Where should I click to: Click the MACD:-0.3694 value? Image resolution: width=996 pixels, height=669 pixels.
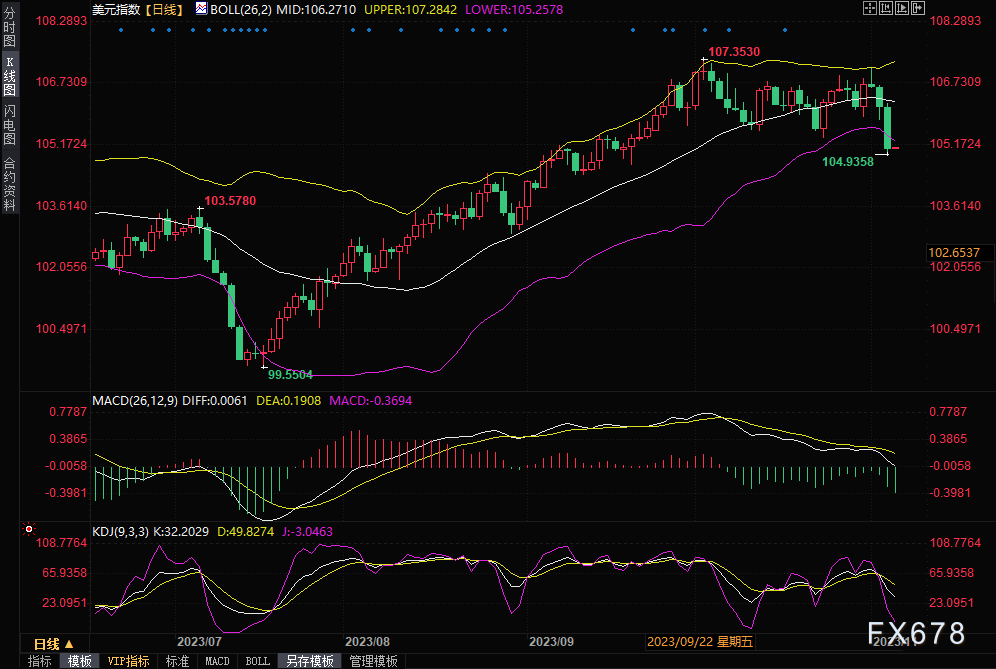370,401
